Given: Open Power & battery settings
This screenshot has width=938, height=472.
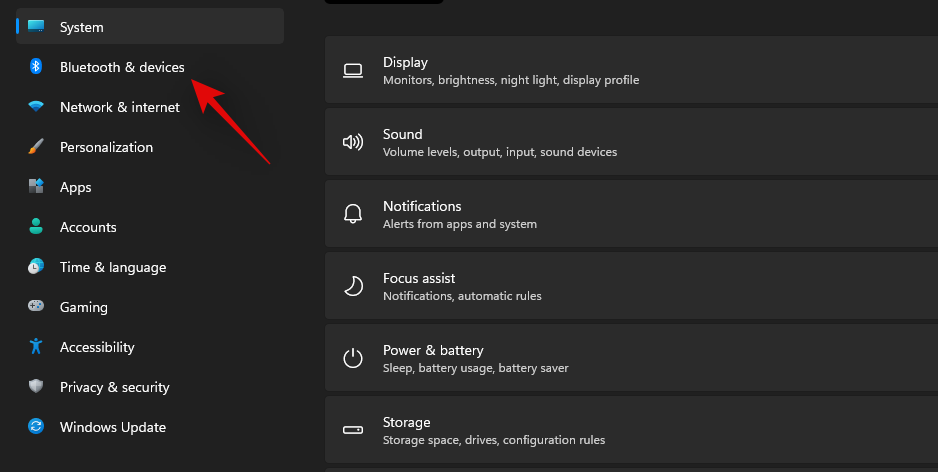Looking at the screenshot, I should pos(630,358).
